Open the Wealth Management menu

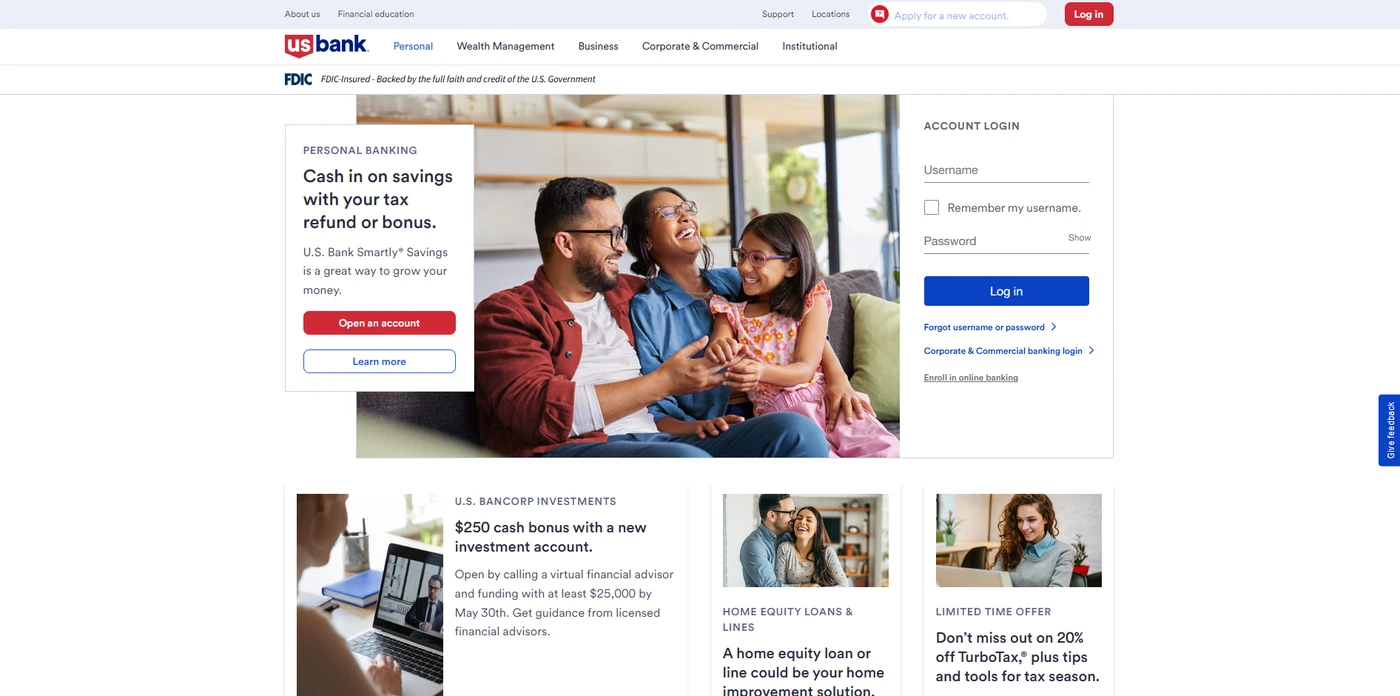click(x=505, y=46)
